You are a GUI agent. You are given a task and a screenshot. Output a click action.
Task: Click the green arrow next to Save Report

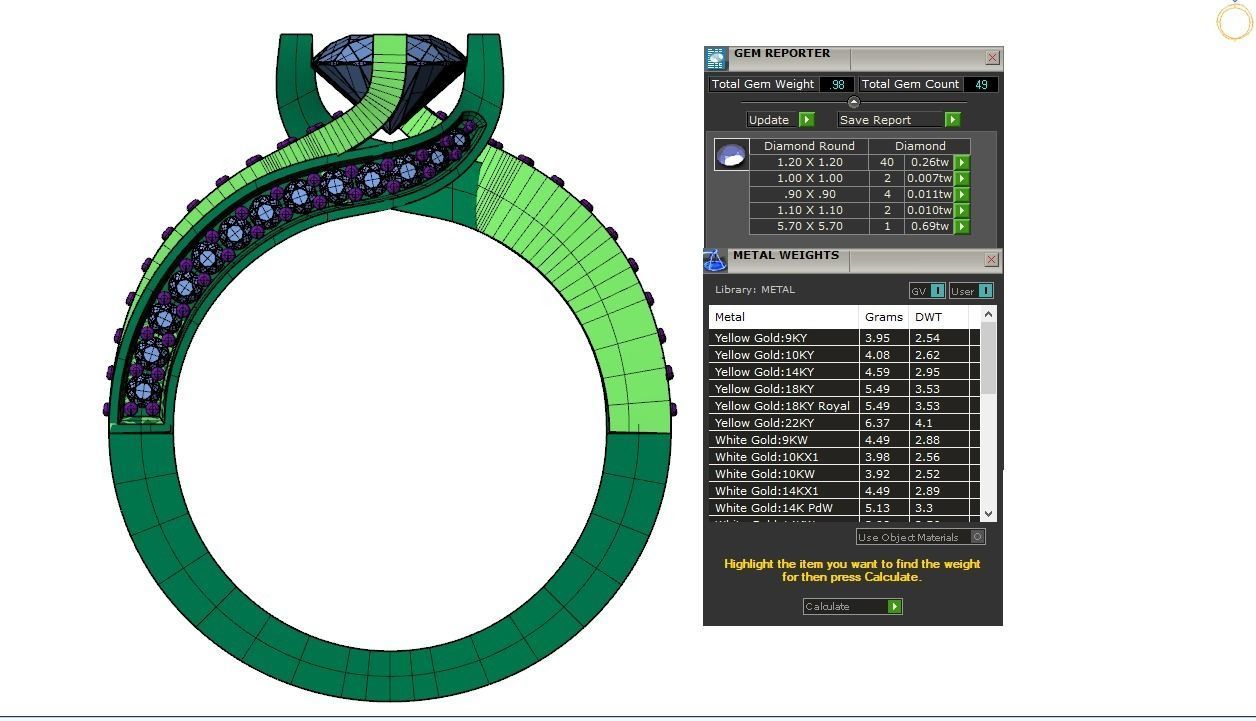(x=952, y=120)
